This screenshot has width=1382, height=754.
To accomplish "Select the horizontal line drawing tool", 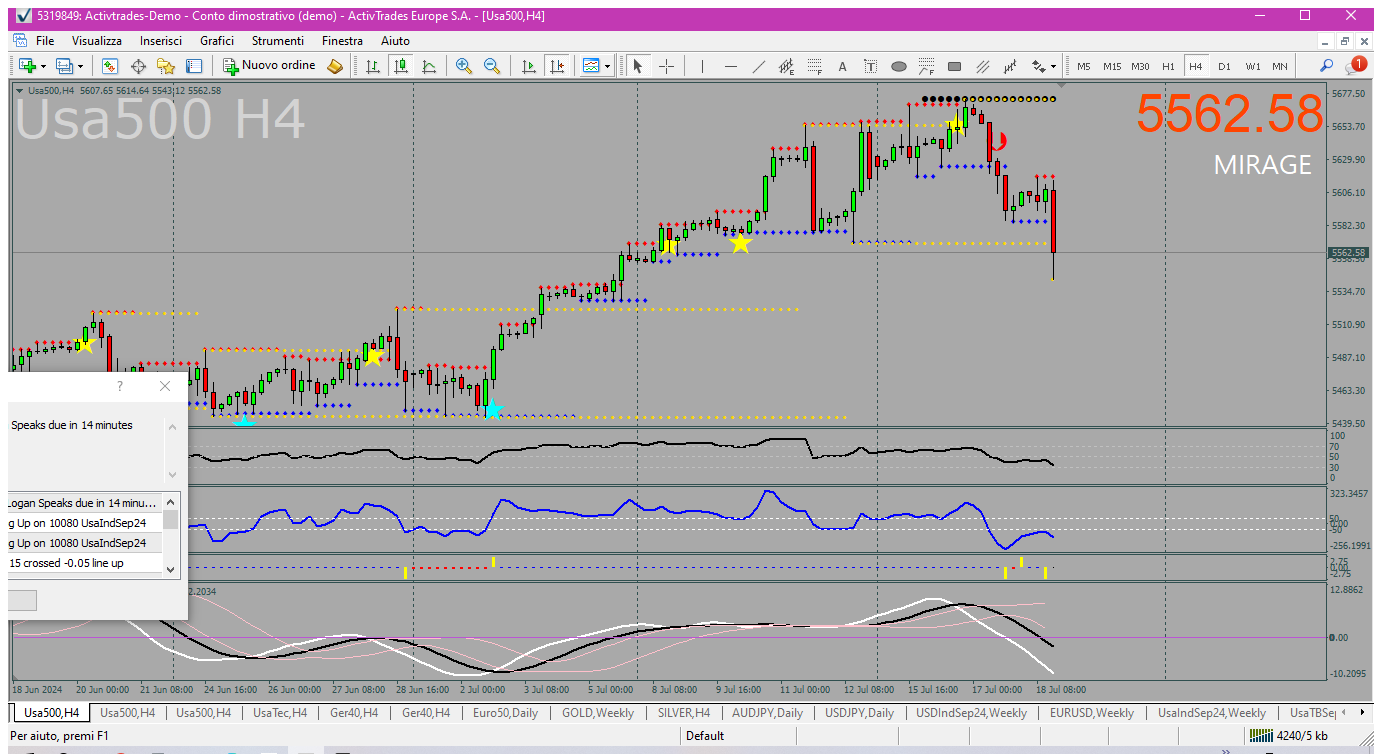I will tap(731, 66).
